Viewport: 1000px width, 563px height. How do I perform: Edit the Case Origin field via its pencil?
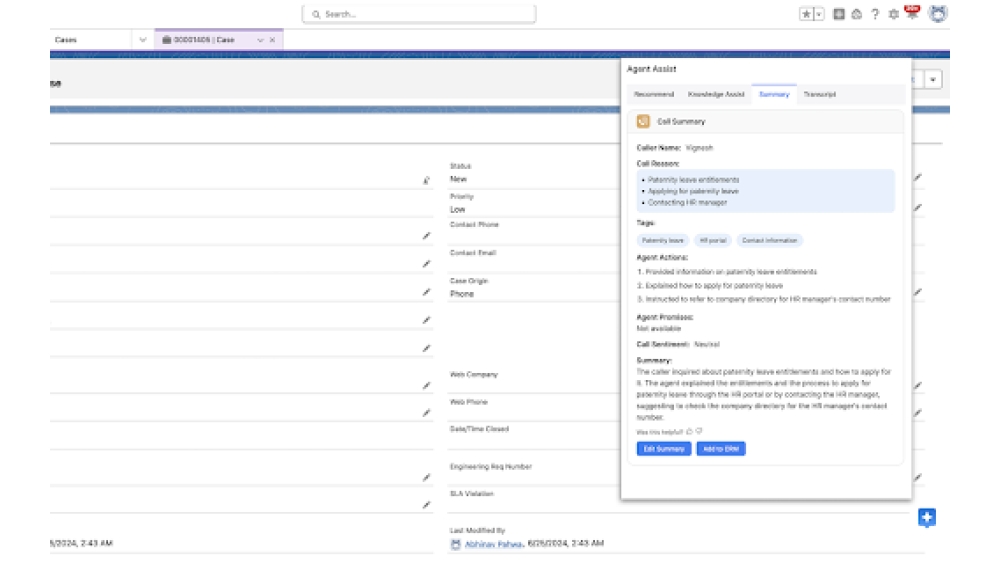[918, 292]
